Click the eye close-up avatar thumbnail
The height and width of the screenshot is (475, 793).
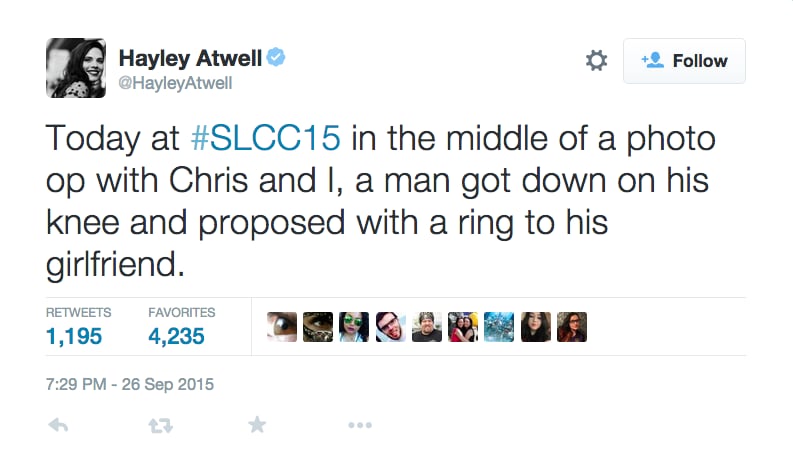tap(282, 327)
